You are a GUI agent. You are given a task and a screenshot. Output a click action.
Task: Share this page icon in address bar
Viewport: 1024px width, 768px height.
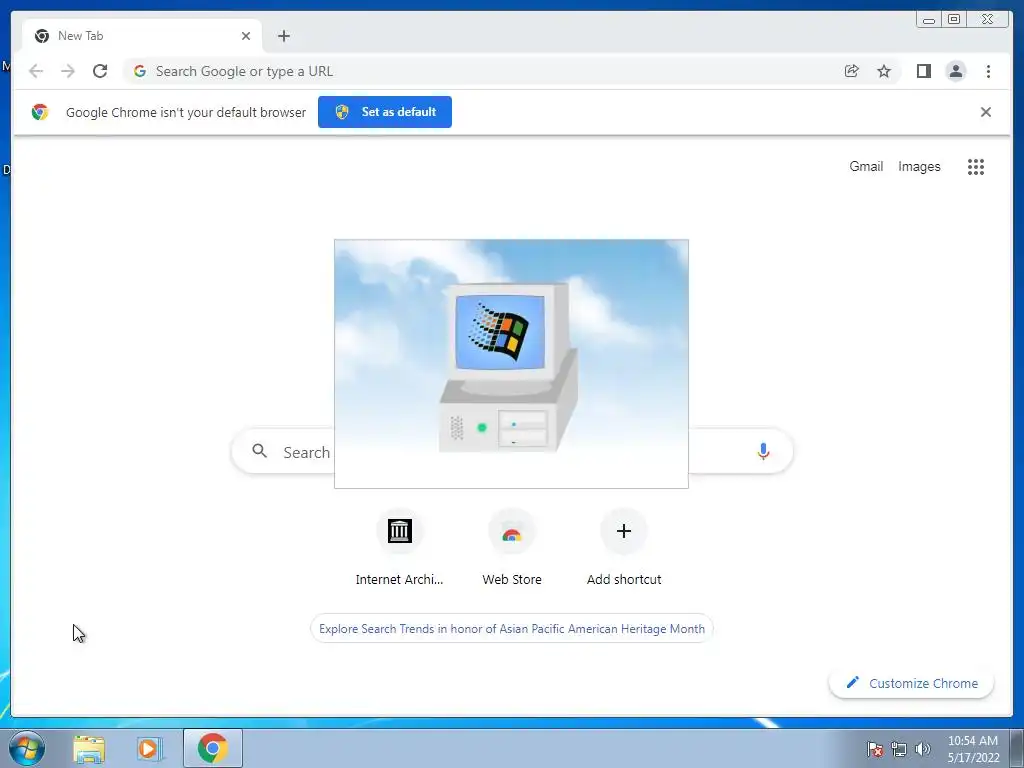852,71
